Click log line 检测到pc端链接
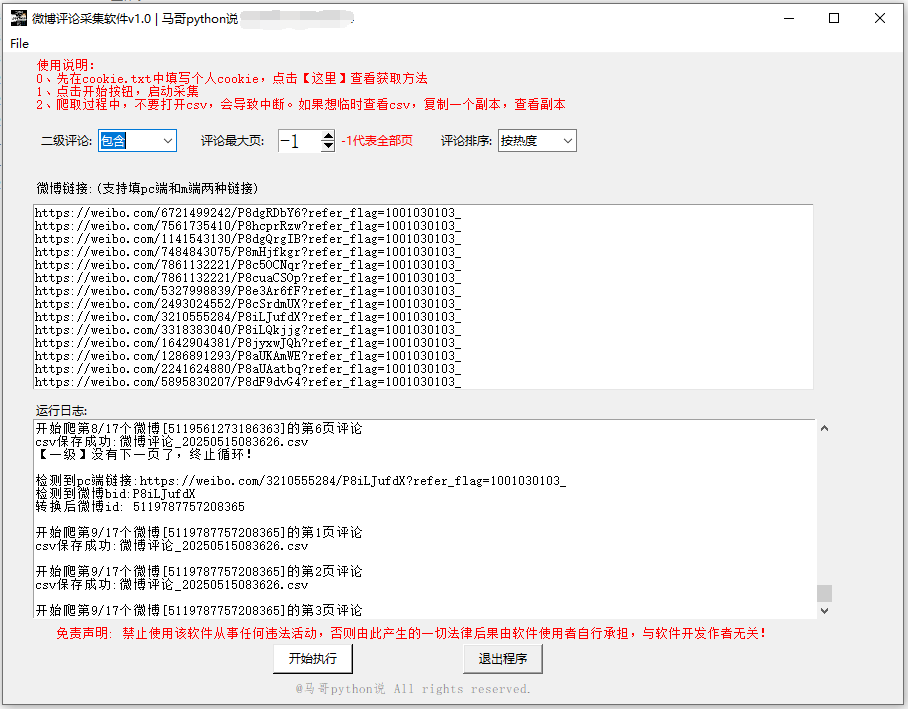 click(x=301, y=481)
